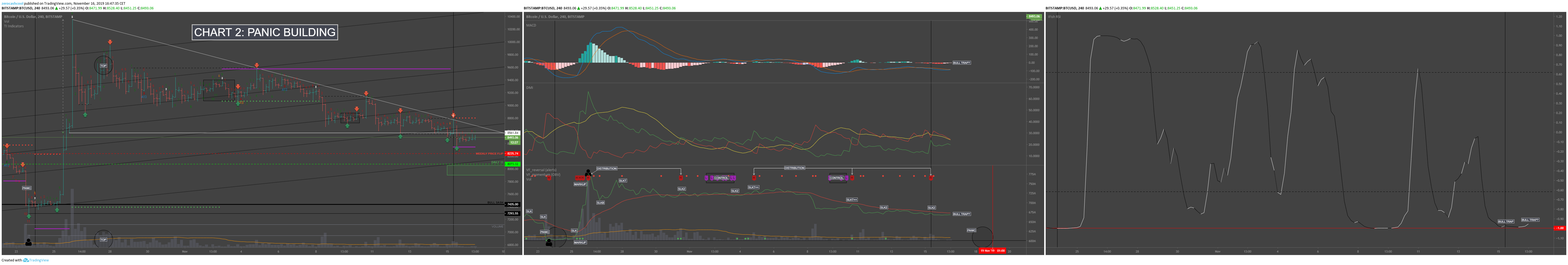Click the red '19 Nov '19 01:00' date marker
This screenshot has height=265, width=1568.
[x=992, y=250]
